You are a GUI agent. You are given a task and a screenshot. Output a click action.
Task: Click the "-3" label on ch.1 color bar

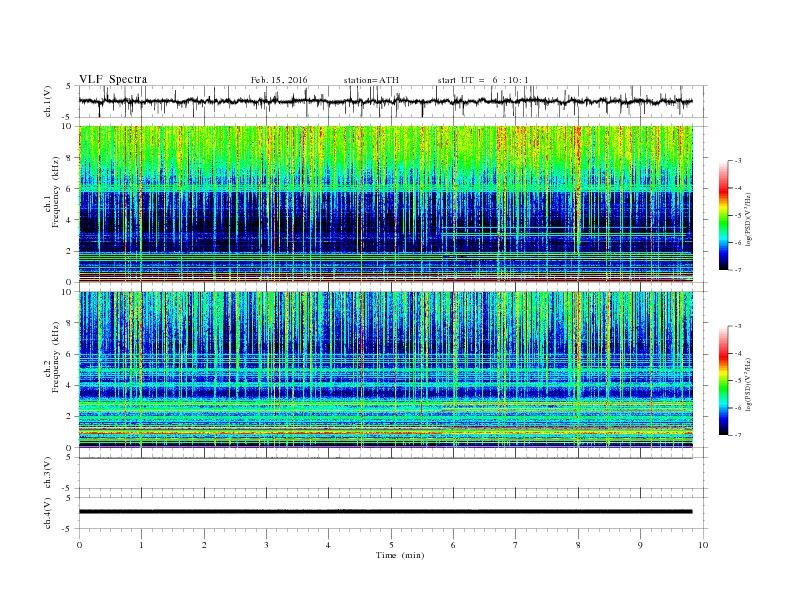[x=737, y=161]
